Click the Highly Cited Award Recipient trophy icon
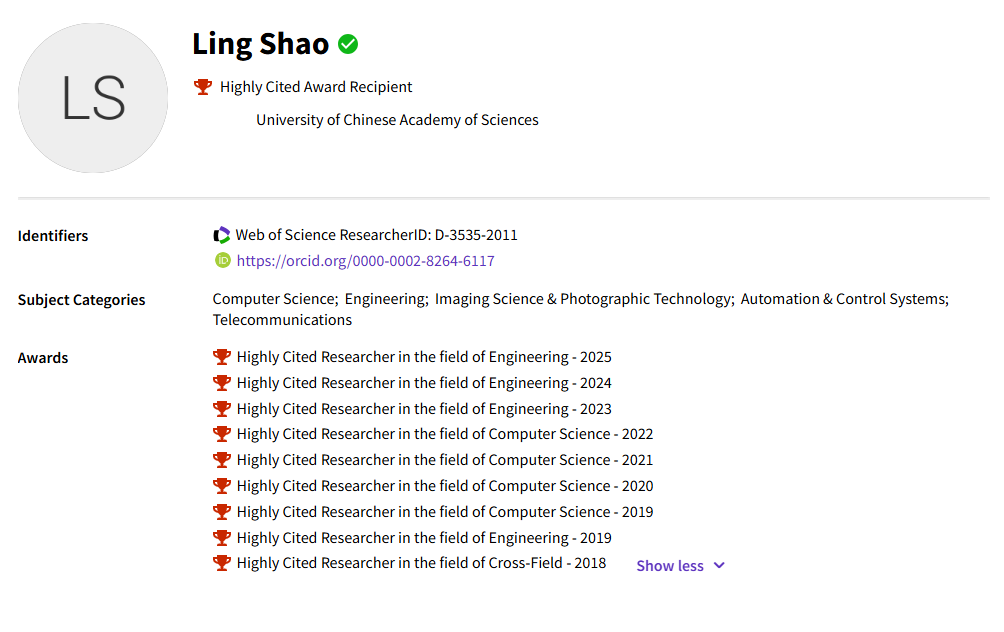The image size is (1004, 632). coord(203,87)
